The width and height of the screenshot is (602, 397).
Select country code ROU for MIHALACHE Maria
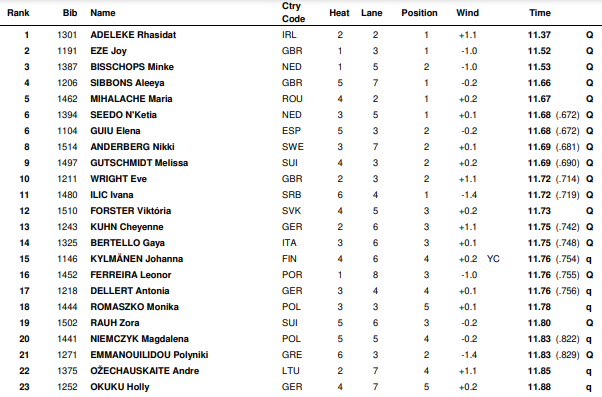point(292,99)
